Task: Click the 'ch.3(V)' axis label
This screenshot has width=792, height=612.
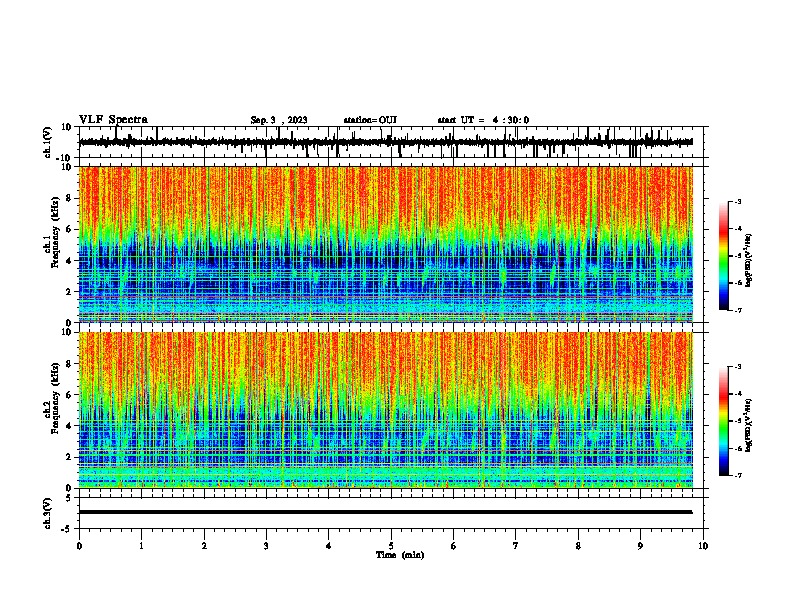Action: click(47, 513)
